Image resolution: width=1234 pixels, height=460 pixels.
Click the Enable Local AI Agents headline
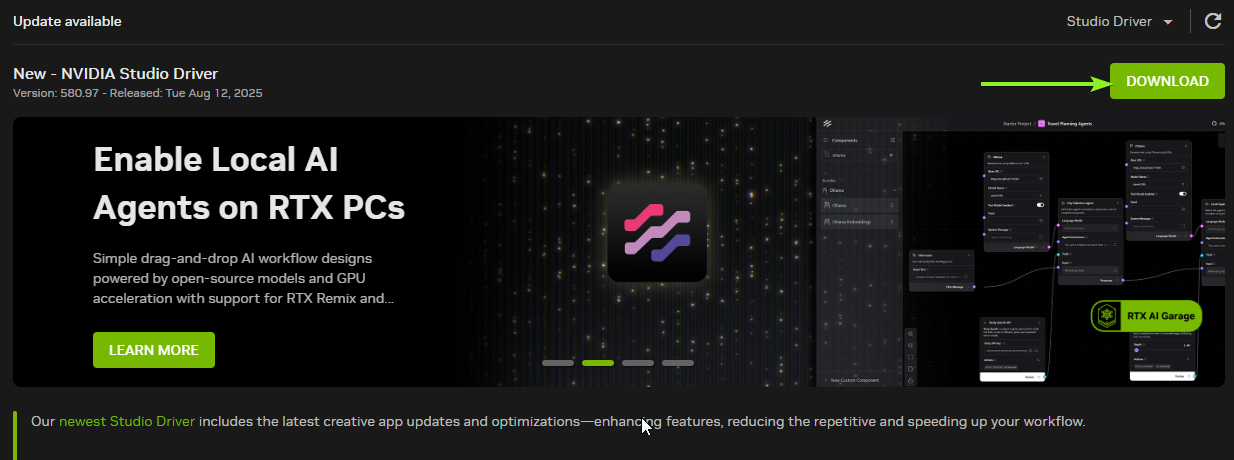tap(249, 183)
